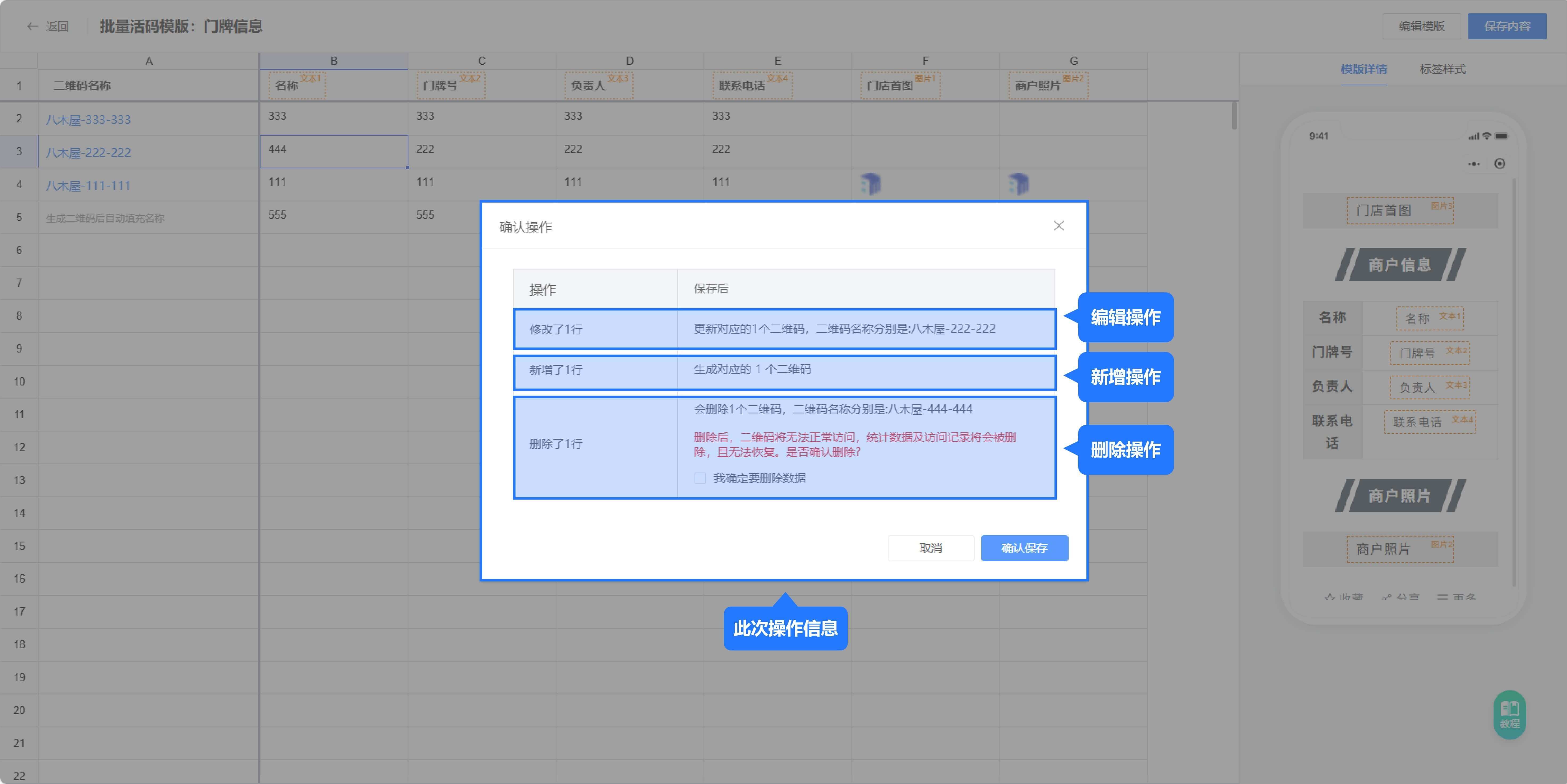The image size is (1567, 784).
Task: Select column B header
Action: [x=333, y=61]
